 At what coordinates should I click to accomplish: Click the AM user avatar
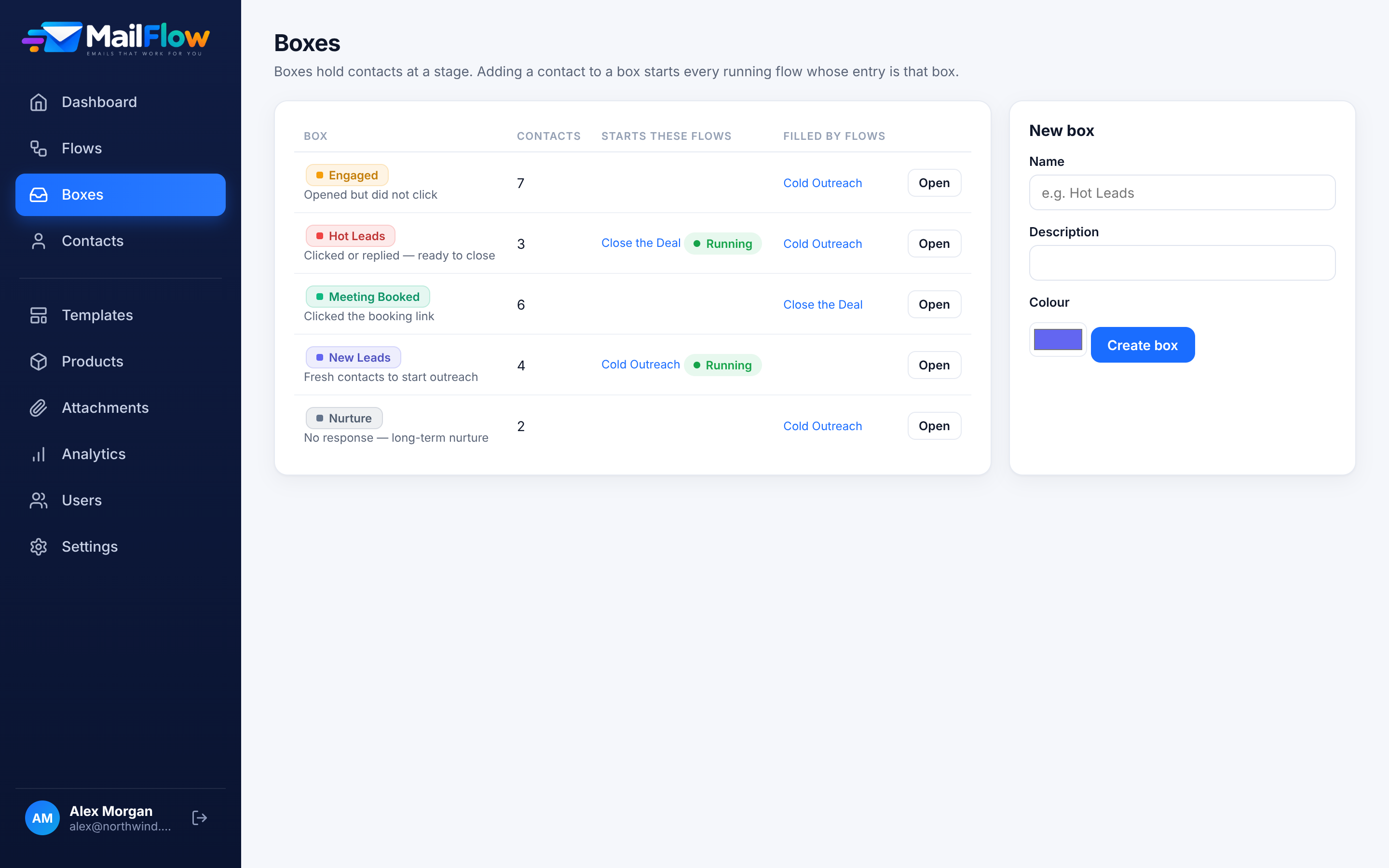(x=42, y=818)
